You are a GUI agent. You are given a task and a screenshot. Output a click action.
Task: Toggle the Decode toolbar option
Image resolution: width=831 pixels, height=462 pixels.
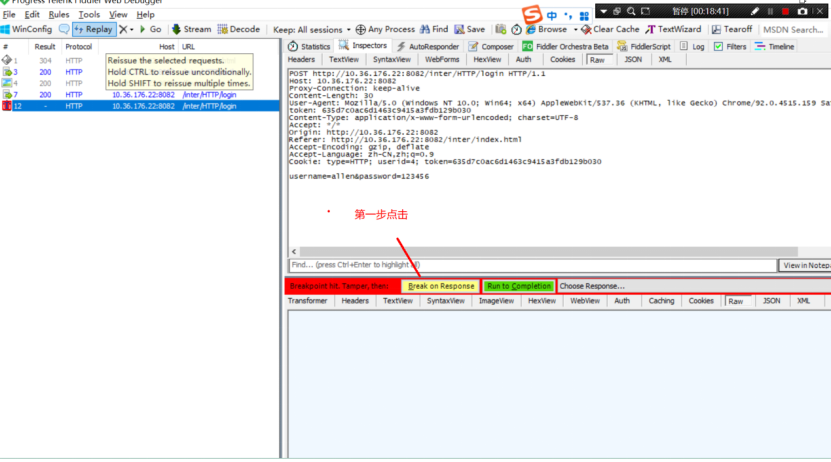(x=238, y=29)
